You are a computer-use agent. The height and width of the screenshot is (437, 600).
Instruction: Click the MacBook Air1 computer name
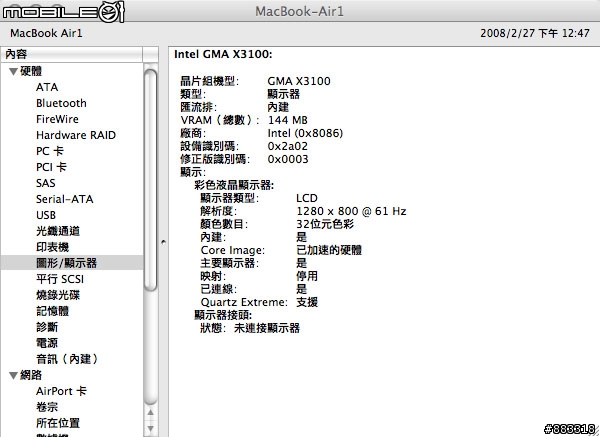pyautogui.click(x=46, y=33)
